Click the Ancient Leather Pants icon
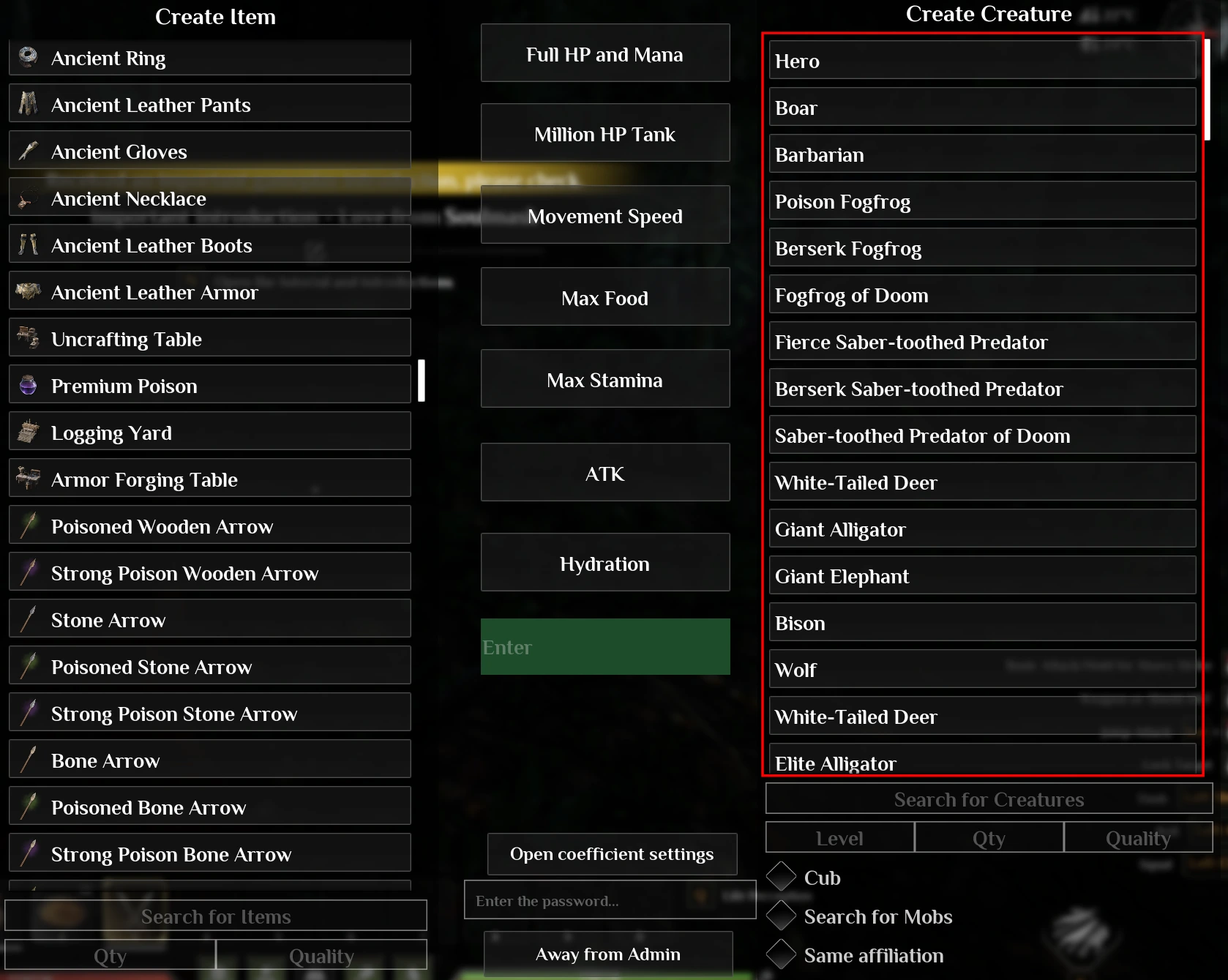Image resolution: width=1228 pixels, height=980 pixels. [x=28, y=104]
